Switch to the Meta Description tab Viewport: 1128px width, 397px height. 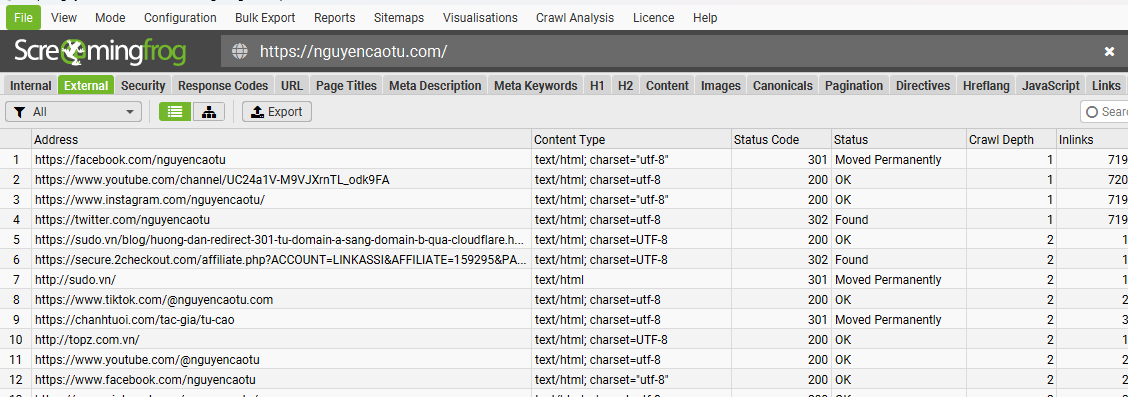tap(435, 86)
